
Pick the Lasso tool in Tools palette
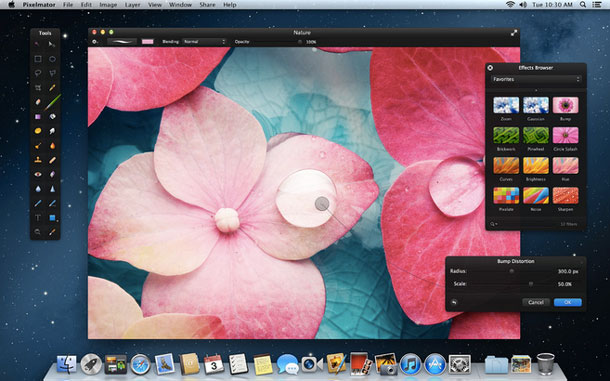coord(38,73)
